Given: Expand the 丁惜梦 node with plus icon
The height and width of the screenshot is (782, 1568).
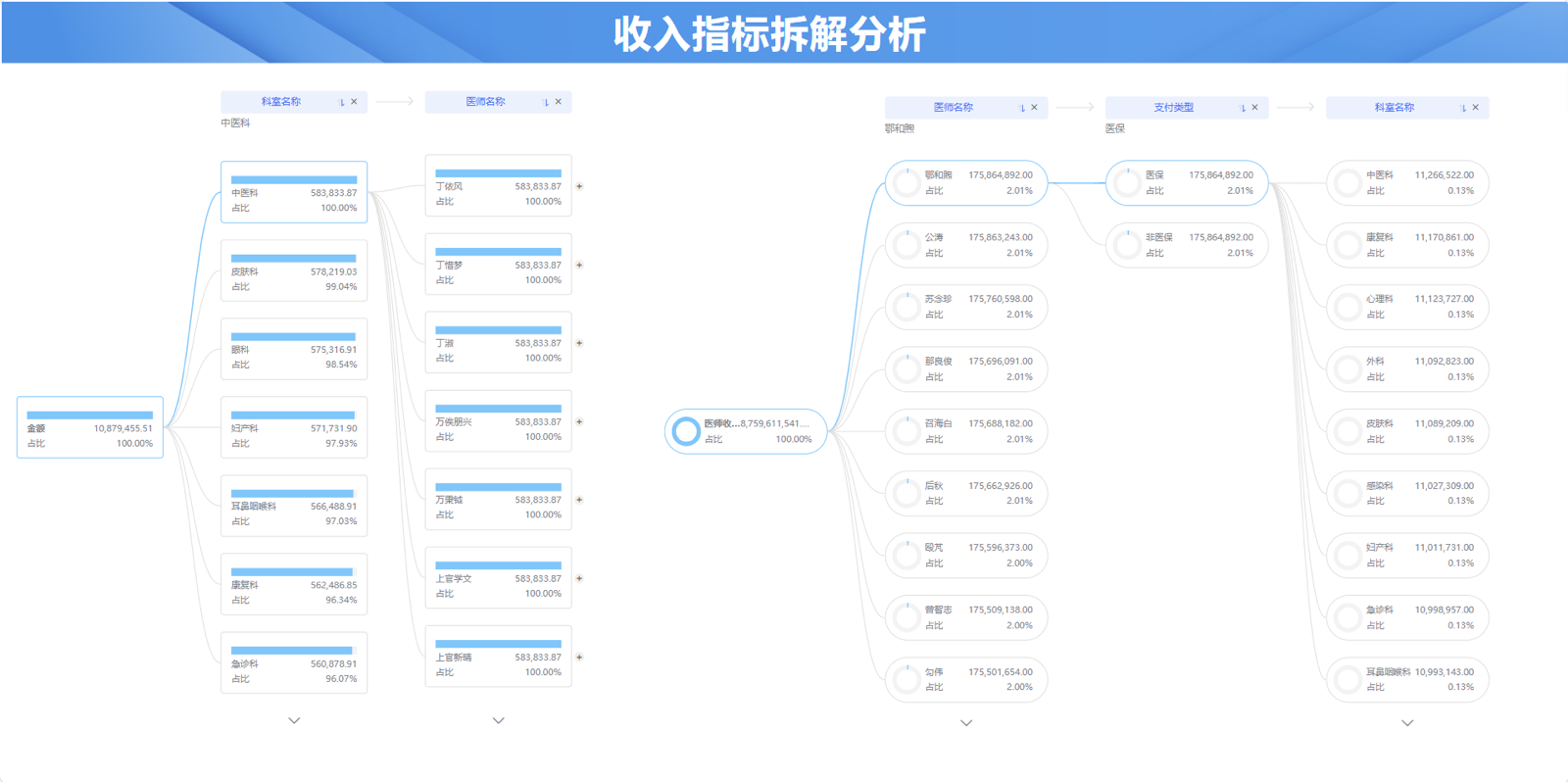Looking at the screenshot, I should tap(579, 265).
